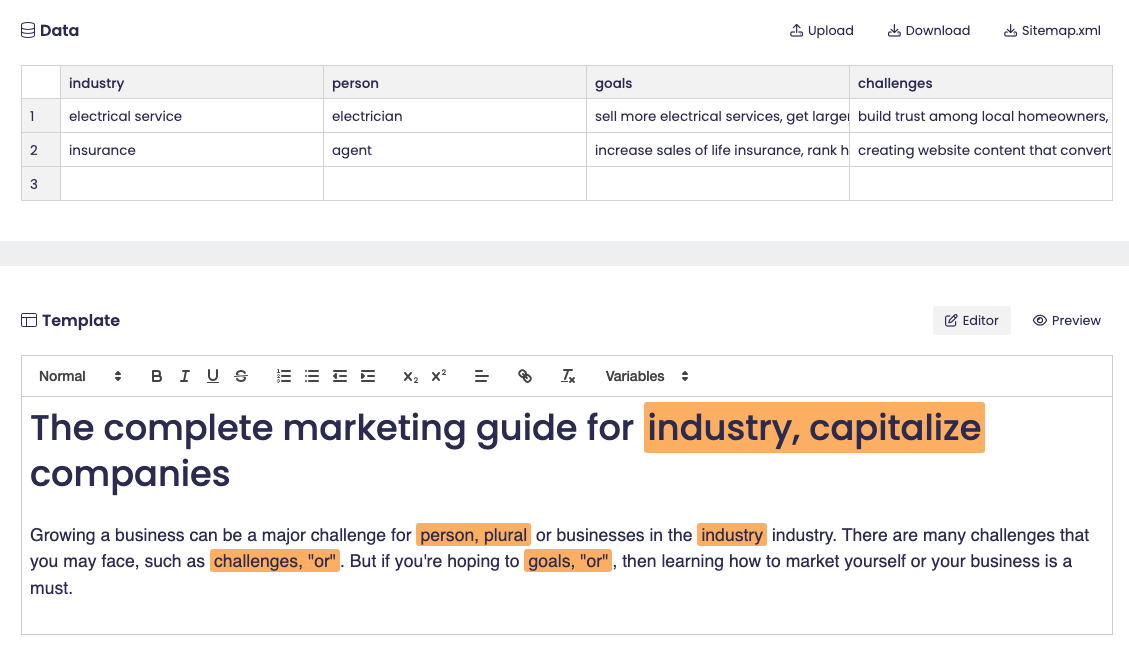
Task: Download the Sitemap.xml file
Action: coord(1052,30)
